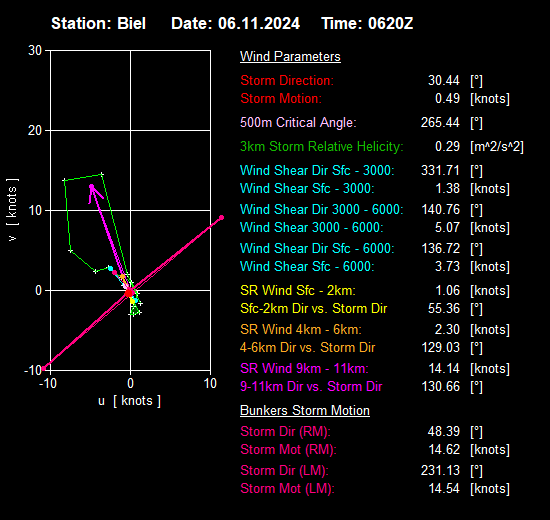
Task: Click the pink dot at lower-left line end
Action: [x=44, y=368]
